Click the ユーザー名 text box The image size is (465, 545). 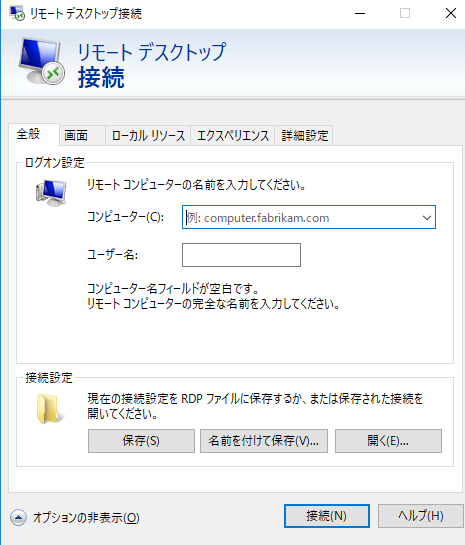click(x=241, y=255)
